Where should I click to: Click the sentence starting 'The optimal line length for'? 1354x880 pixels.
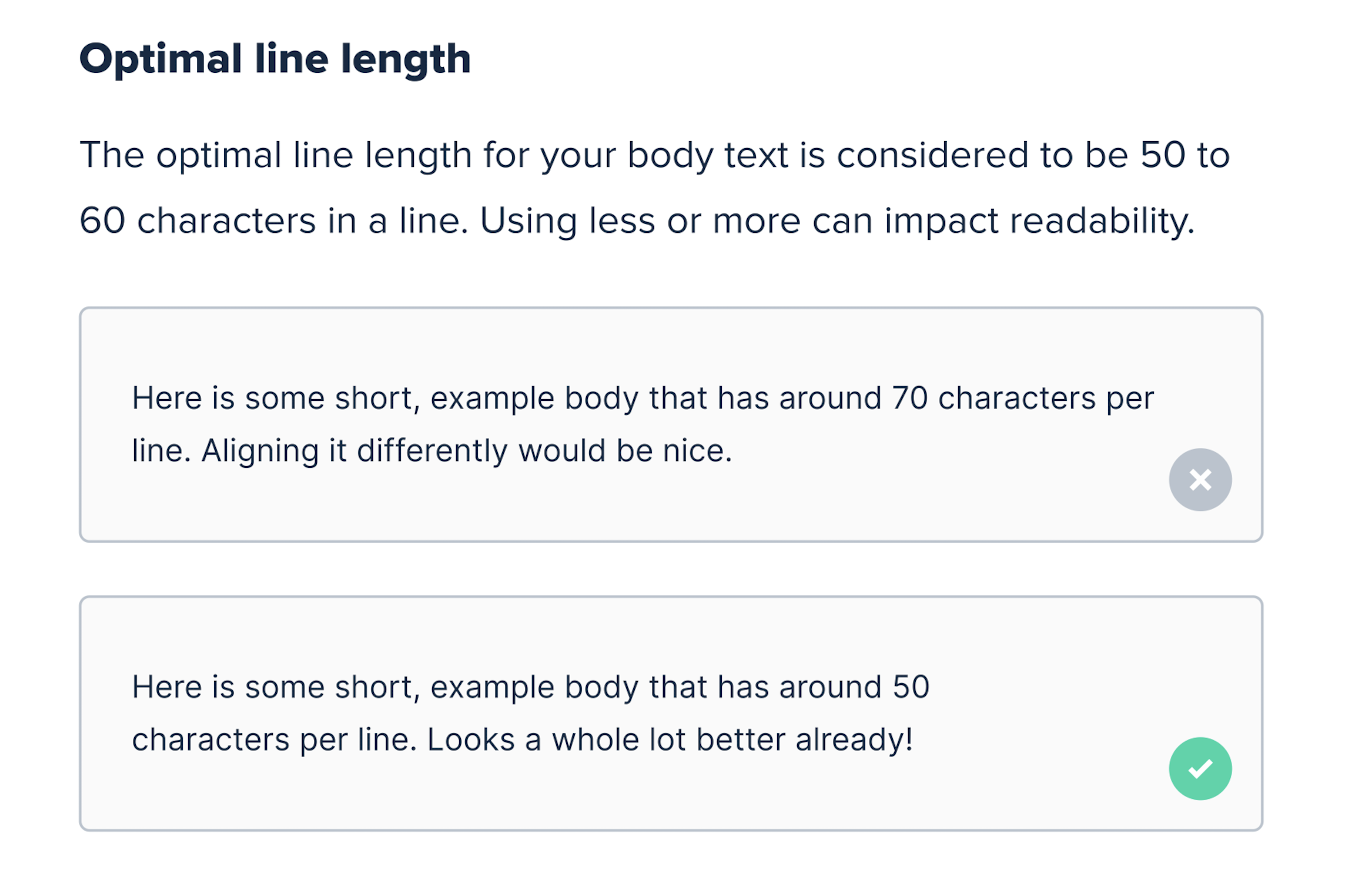pos(654,188)
